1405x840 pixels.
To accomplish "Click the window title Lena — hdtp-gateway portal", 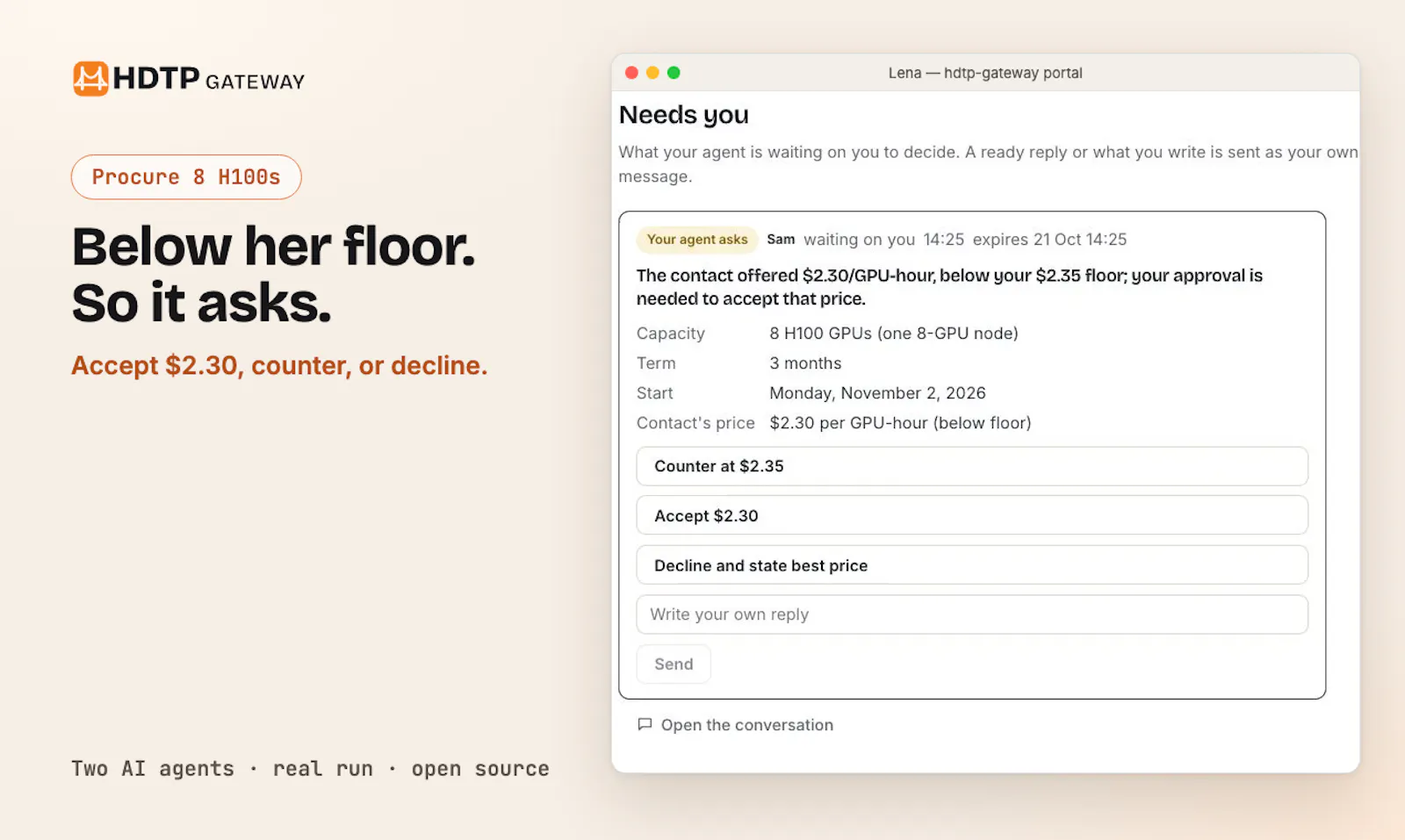I will click(x=985, y=73).
